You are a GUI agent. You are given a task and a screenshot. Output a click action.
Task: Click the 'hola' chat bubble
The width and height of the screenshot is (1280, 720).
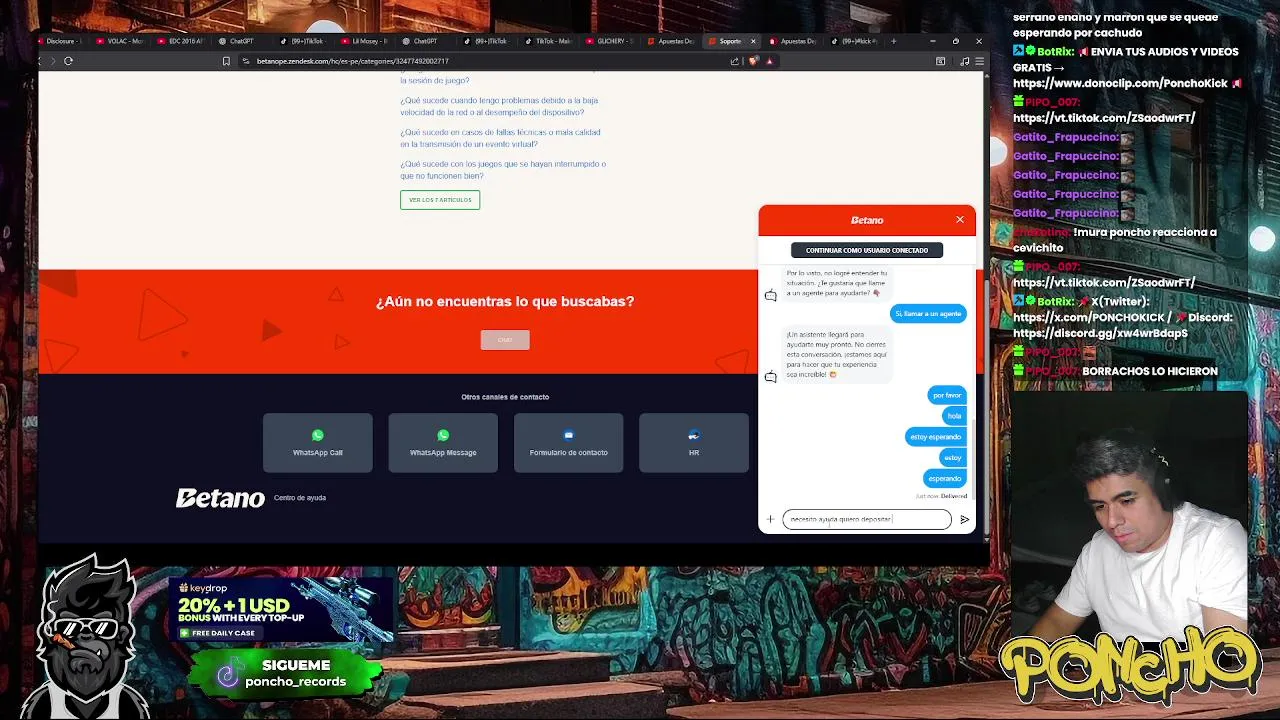click(x=954, y=416)
